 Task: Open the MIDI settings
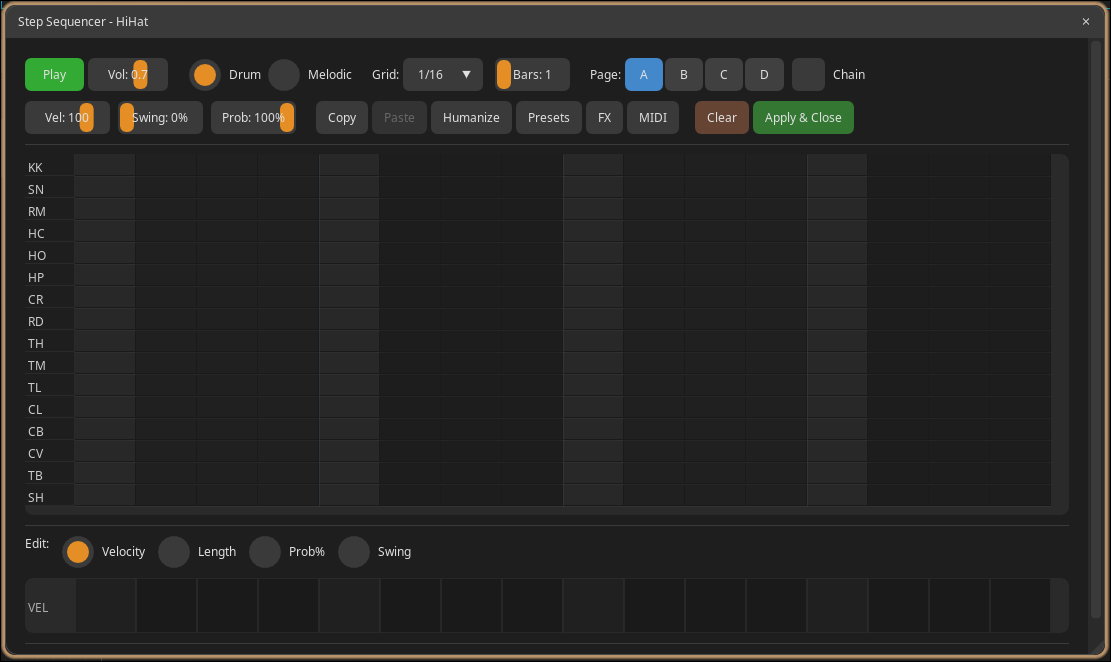click(652, 117)
